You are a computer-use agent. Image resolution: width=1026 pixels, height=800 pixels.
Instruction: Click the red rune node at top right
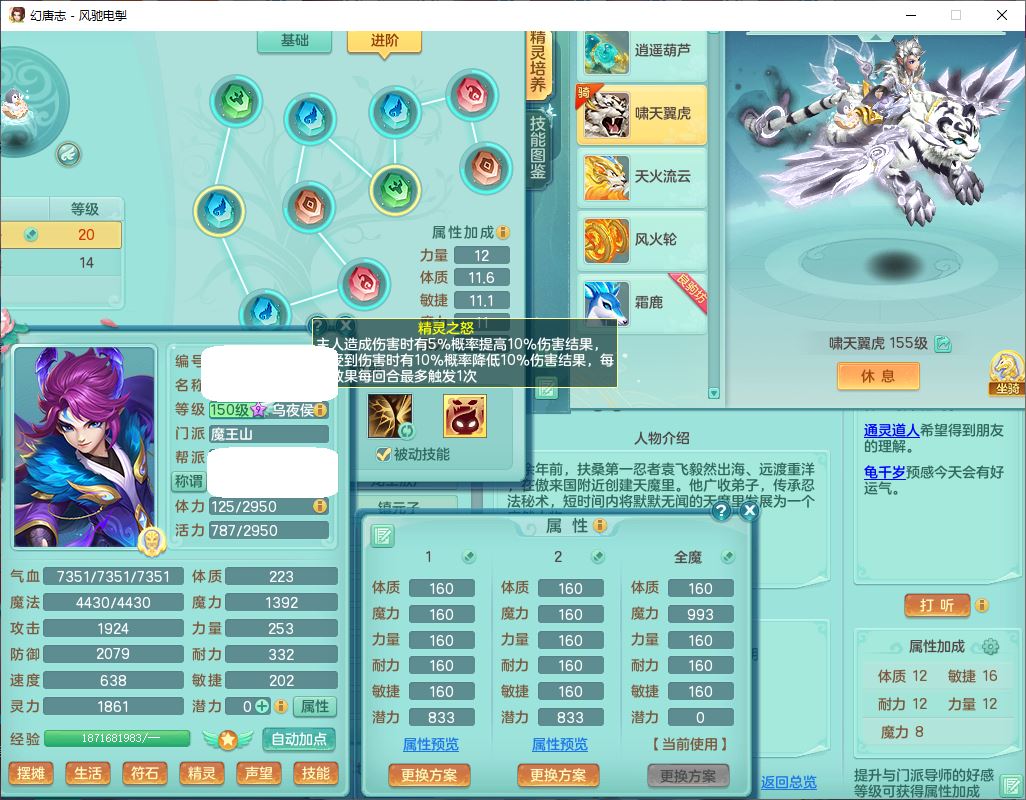pos(472,95)
